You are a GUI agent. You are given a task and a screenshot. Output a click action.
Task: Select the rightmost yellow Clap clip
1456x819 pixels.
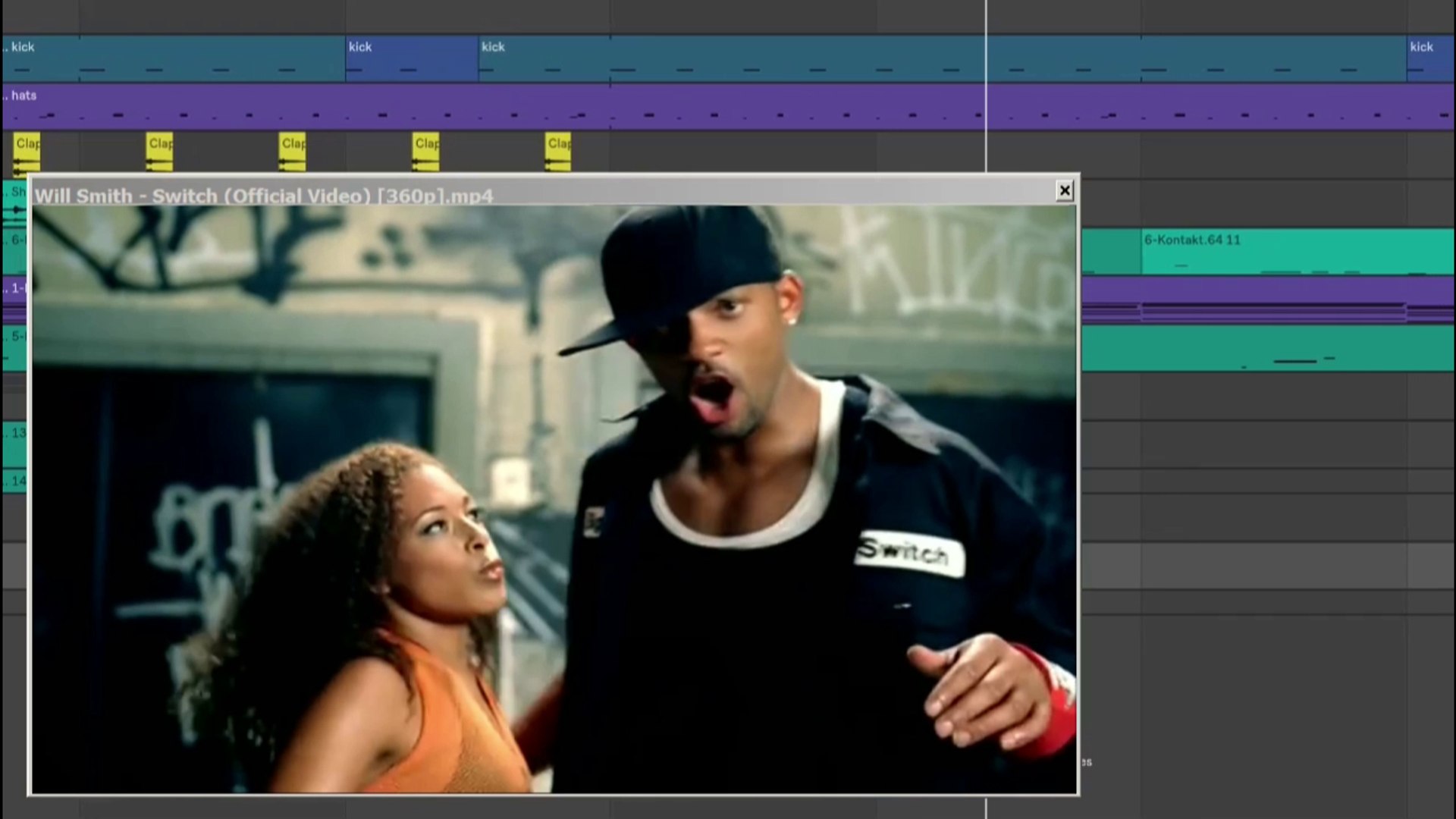(x=557, y=152)
